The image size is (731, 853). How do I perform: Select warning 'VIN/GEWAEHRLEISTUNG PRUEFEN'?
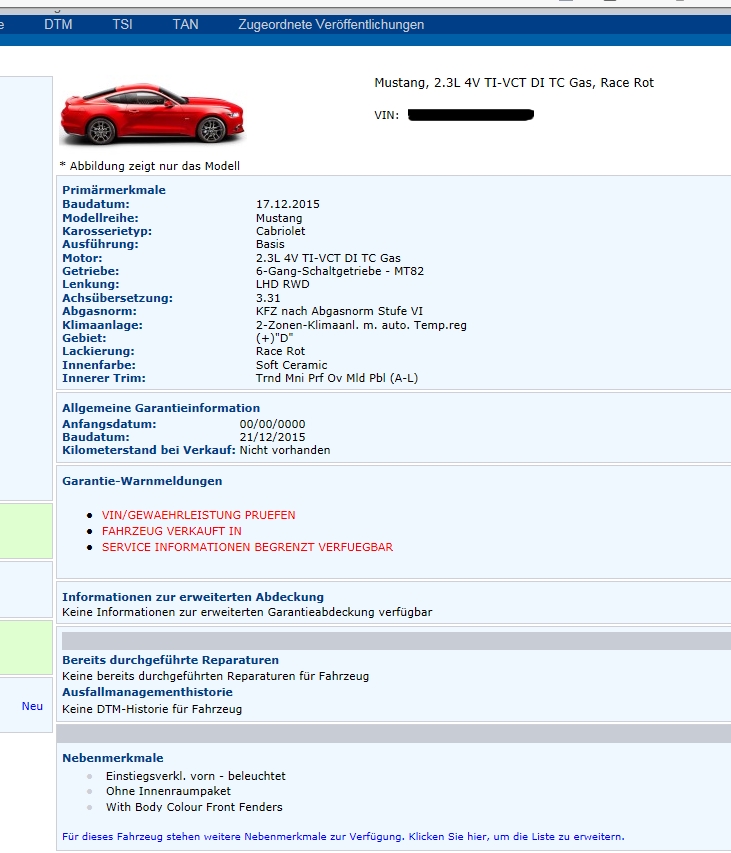pos(199,515)
